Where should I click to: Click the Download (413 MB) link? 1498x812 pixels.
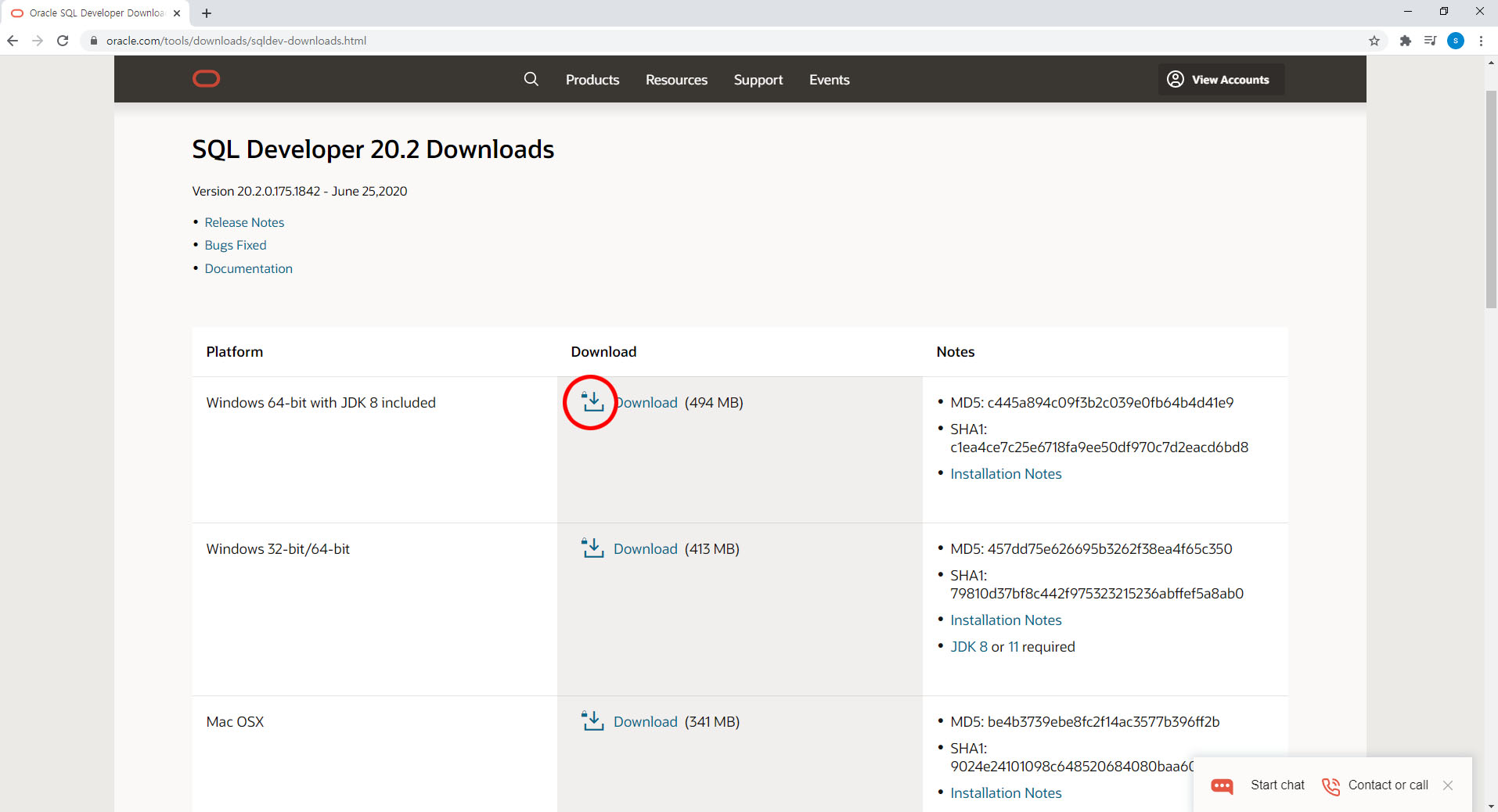(x=646, y=549)
